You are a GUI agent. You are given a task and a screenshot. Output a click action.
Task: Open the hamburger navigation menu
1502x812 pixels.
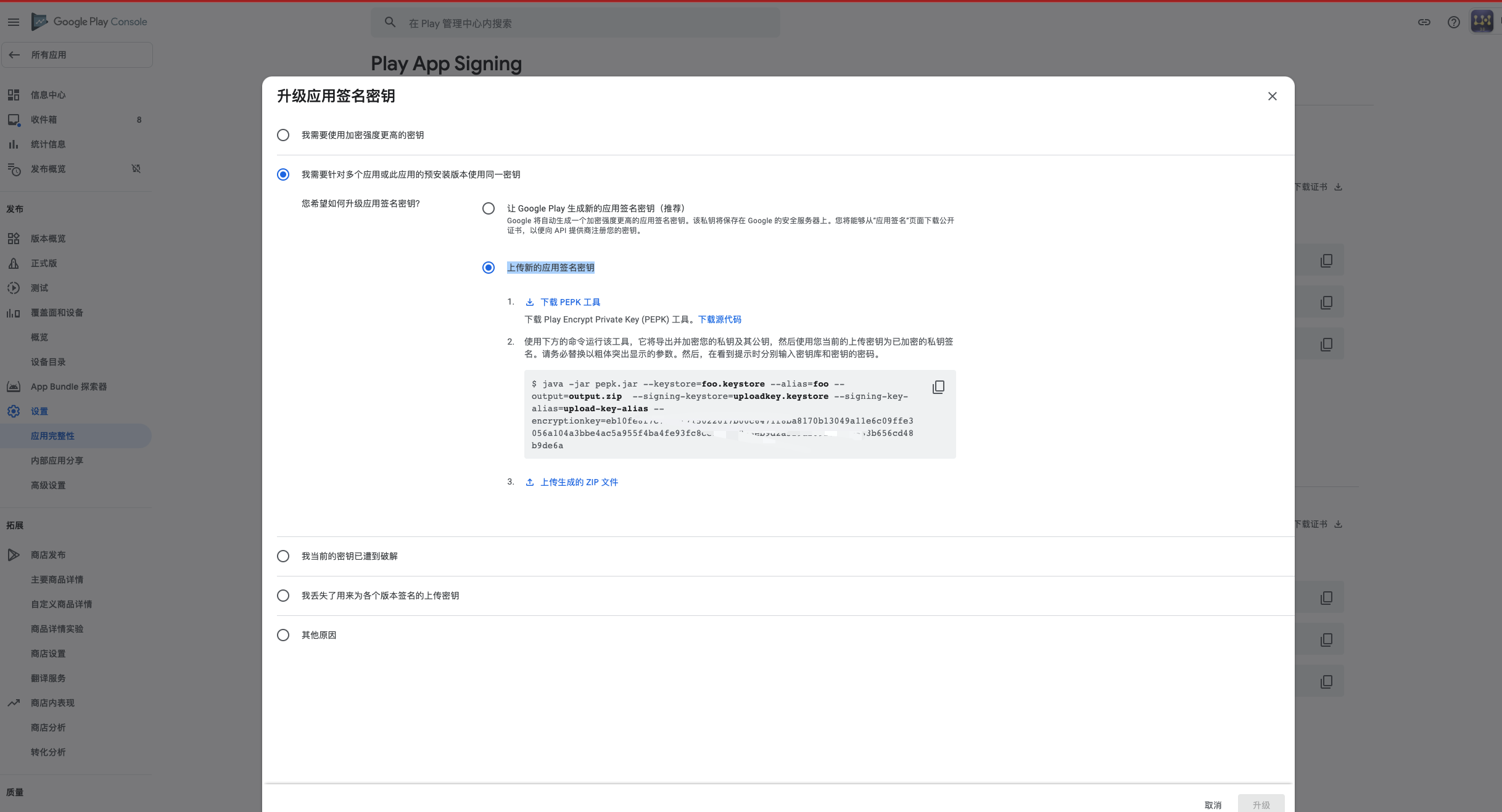click(x=14, y=22)
